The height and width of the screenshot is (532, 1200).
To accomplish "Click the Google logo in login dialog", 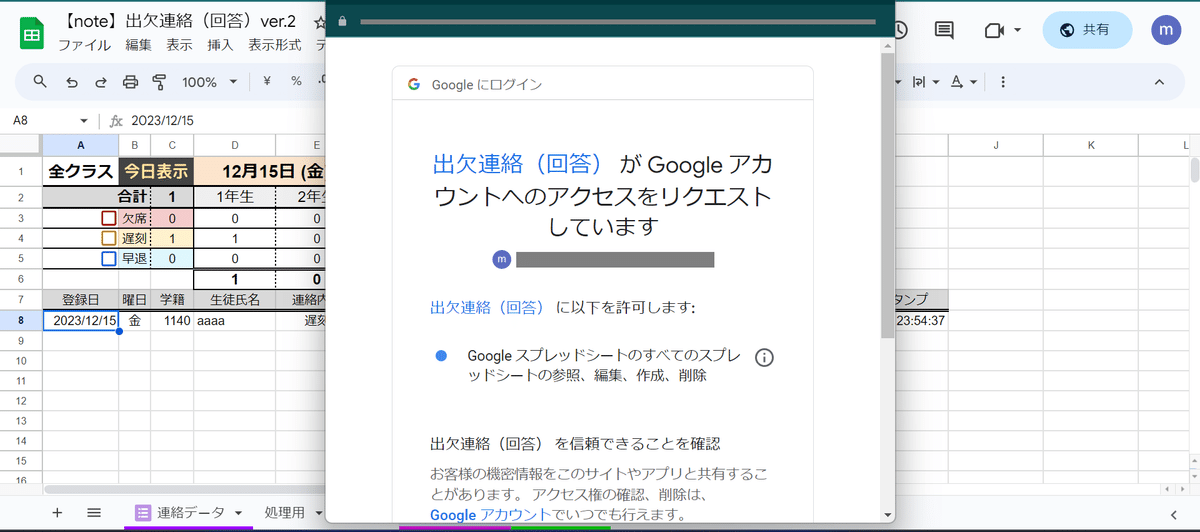I will tap(413, 84).
